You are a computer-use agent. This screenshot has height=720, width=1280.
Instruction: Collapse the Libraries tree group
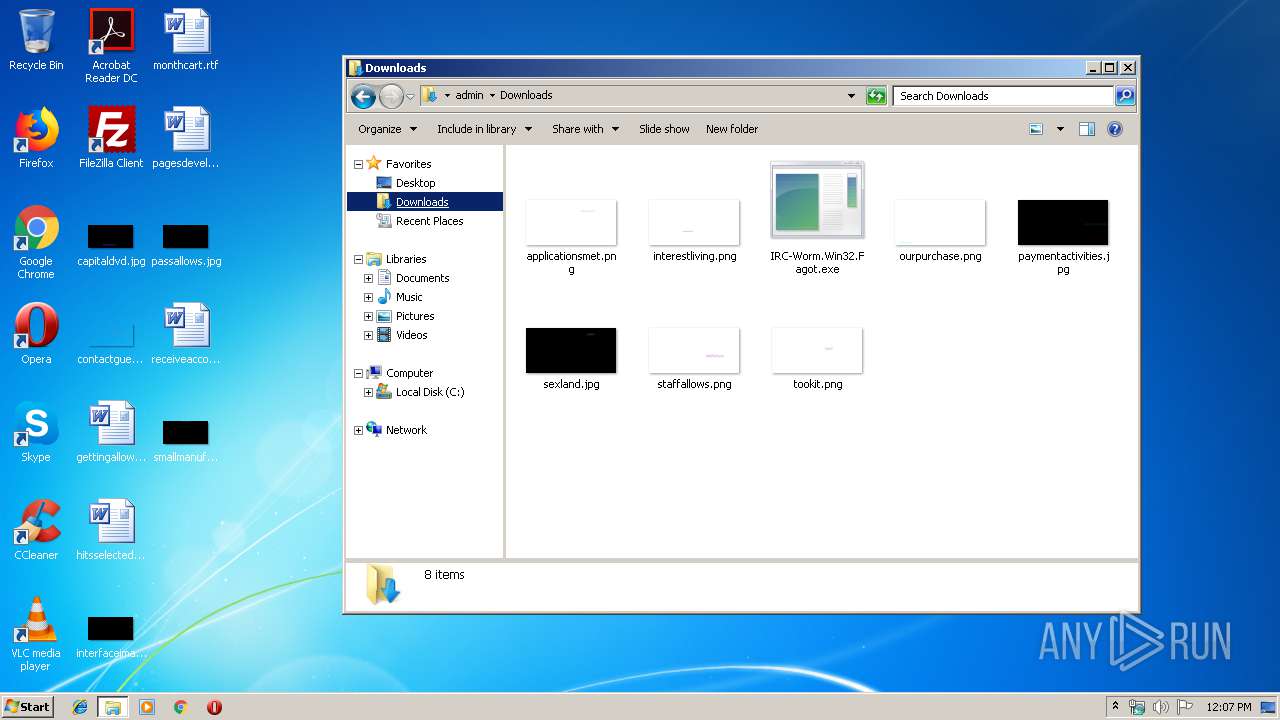358,259
